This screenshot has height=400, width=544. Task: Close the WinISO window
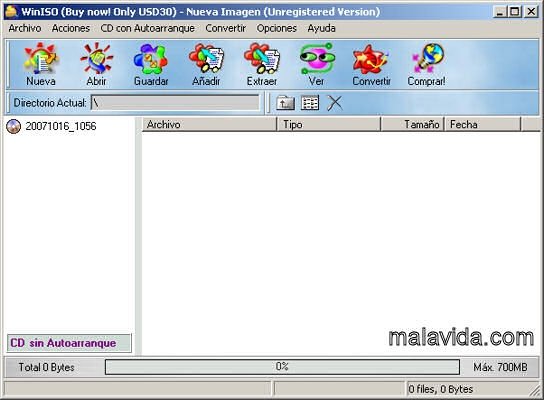tap(531, 12)
